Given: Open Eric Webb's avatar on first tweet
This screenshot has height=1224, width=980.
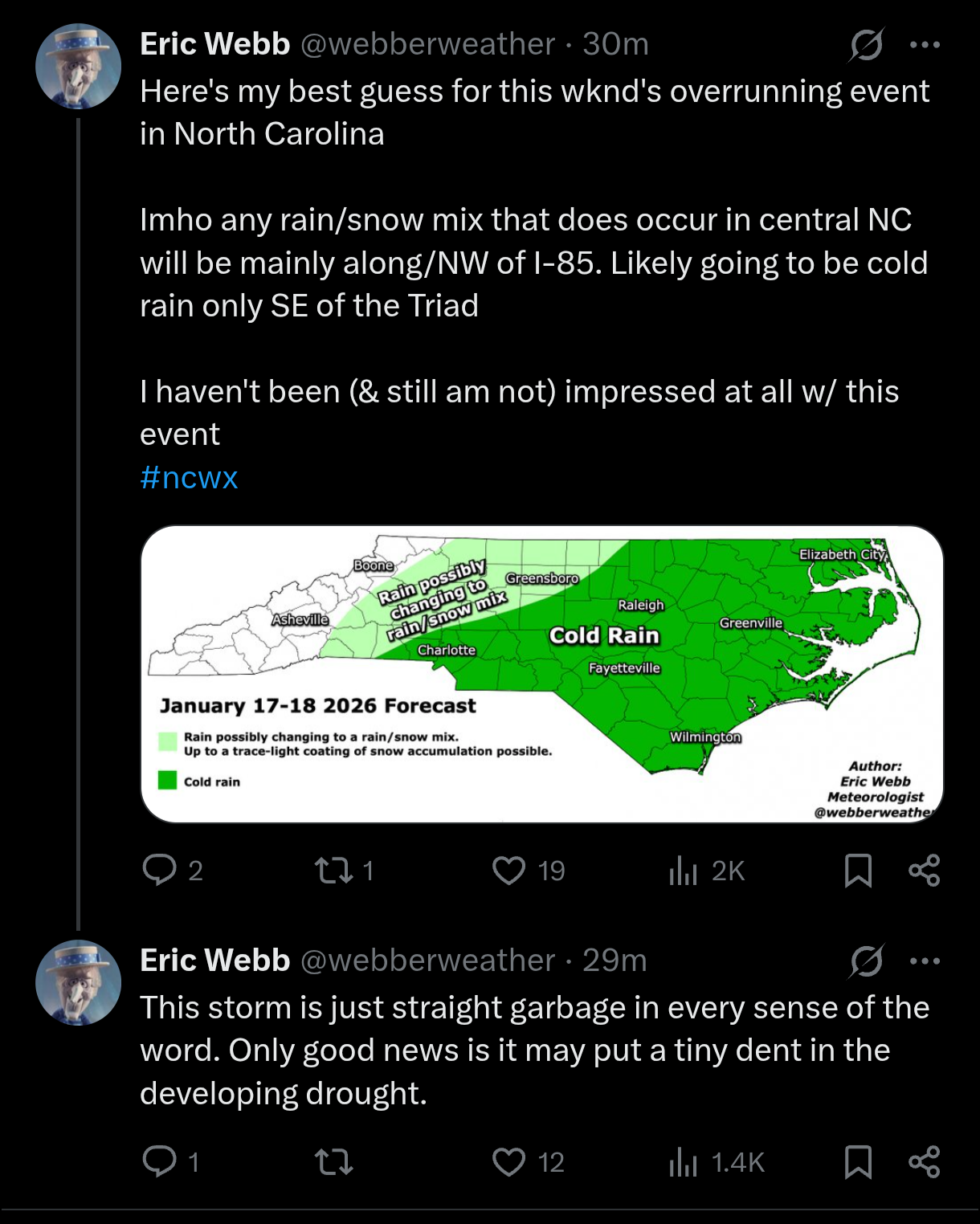Looking at the screenshot, I should coord(78,66).
